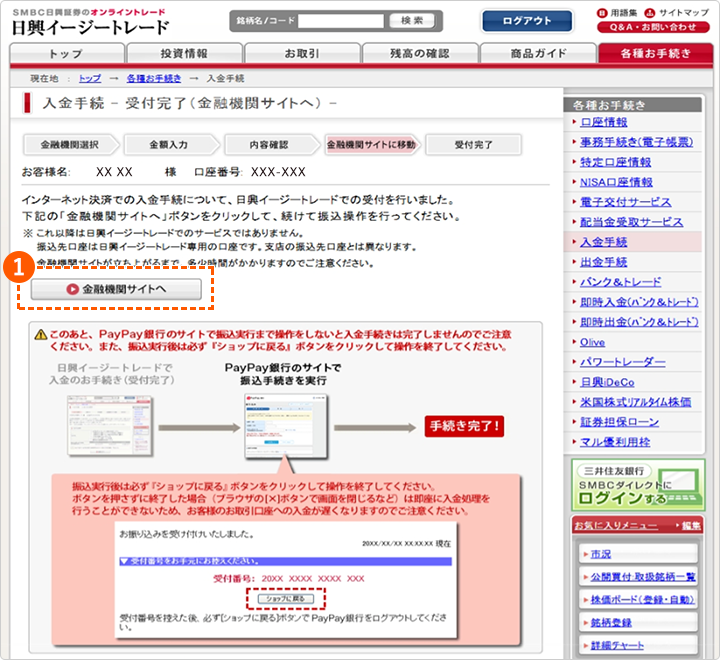Viewport: 720px width, 660px height.
Task: Switch to the 残高の確認 tab
Action: point(420,53)
